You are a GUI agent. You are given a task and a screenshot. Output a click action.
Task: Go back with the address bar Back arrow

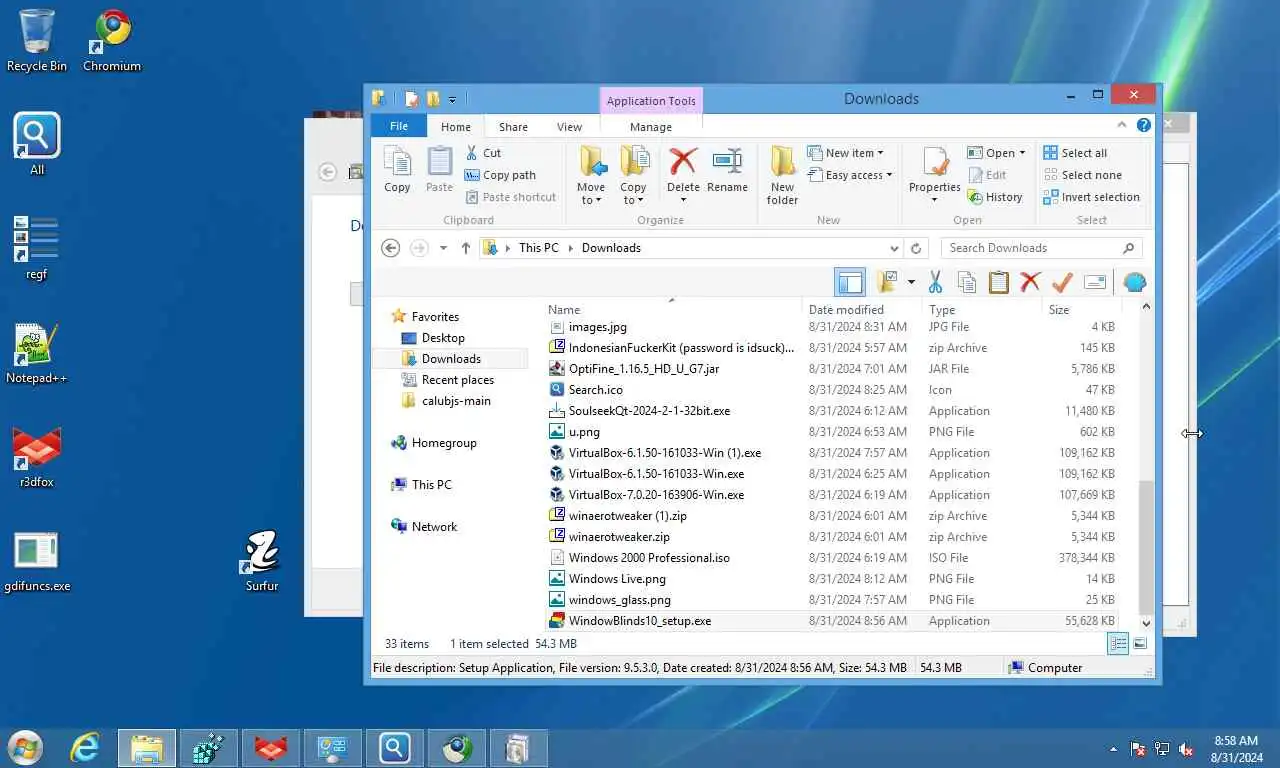391,248
